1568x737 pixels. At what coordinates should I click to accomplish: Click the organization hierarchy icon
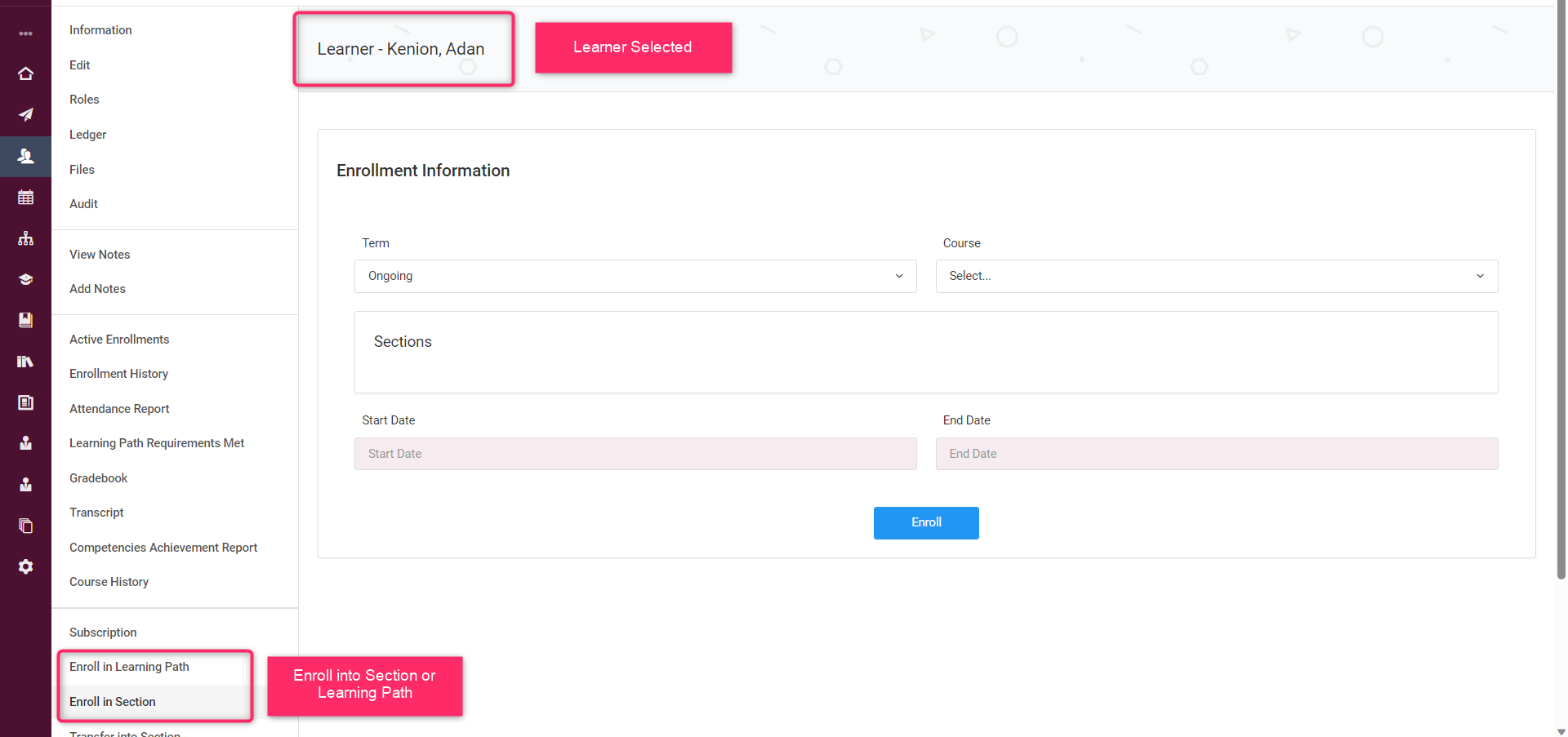(x=25, y=238)
